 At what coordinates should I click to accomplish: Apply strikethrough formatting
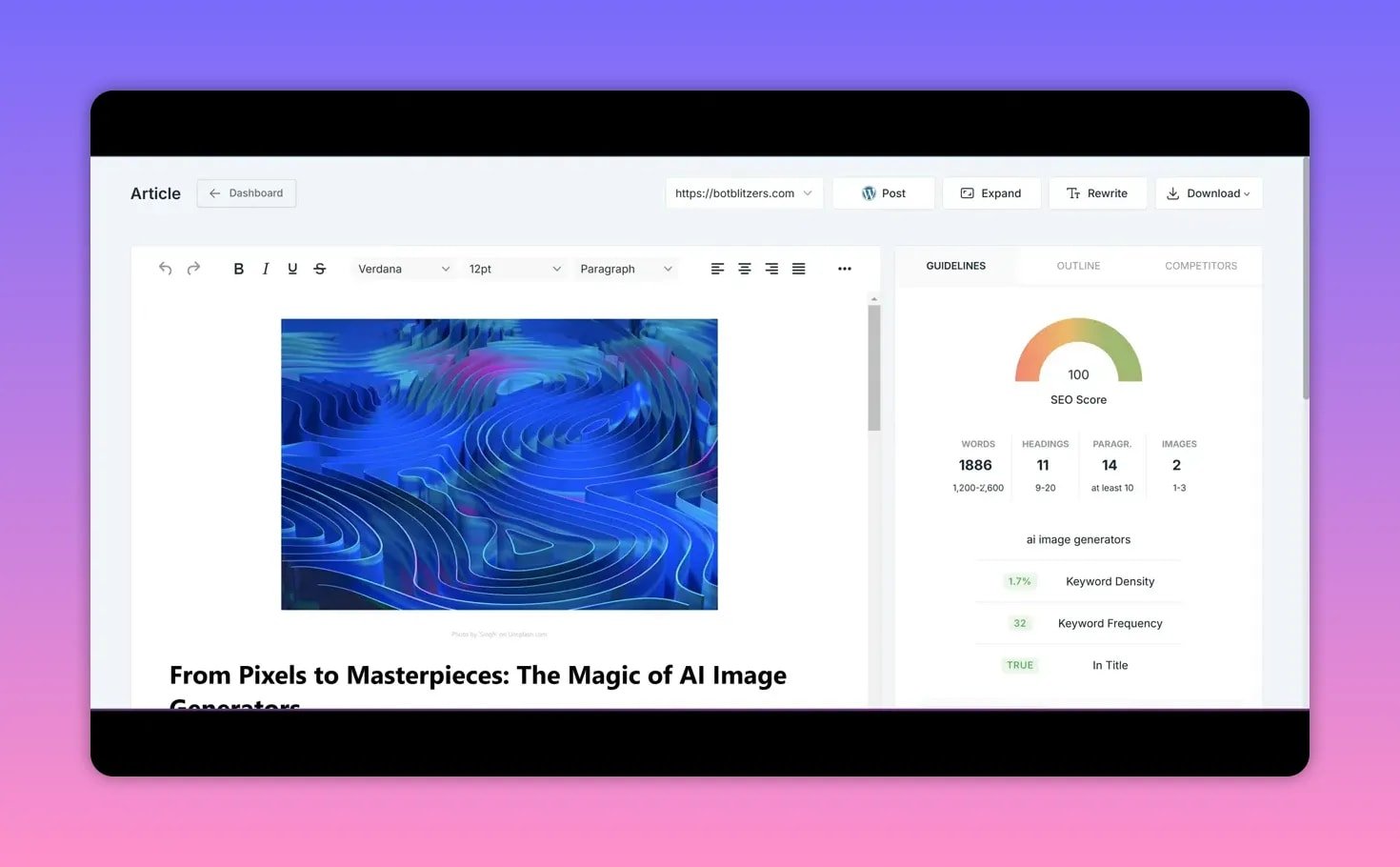tap(320, 269)
